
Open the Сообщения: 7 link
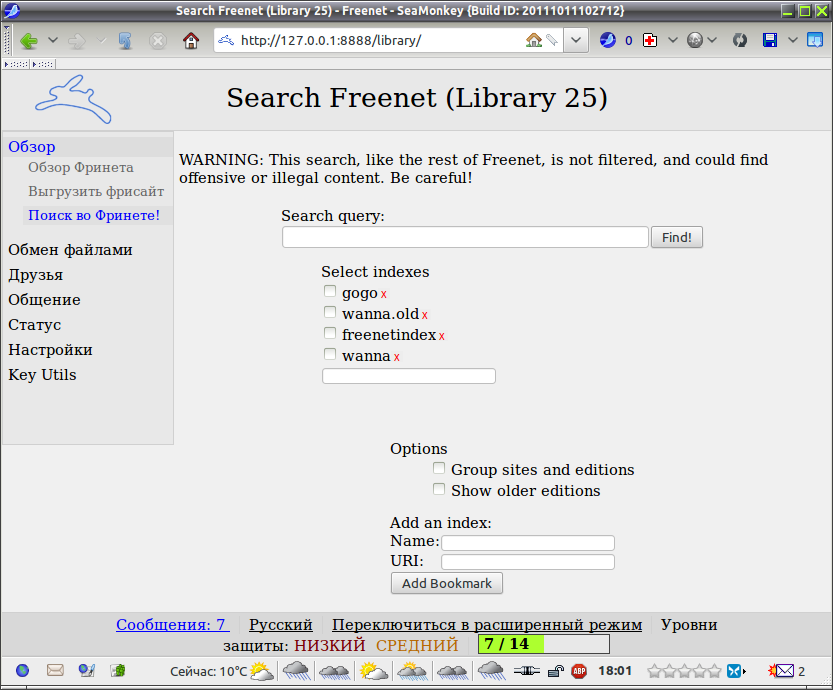click(x=173, y=625)
